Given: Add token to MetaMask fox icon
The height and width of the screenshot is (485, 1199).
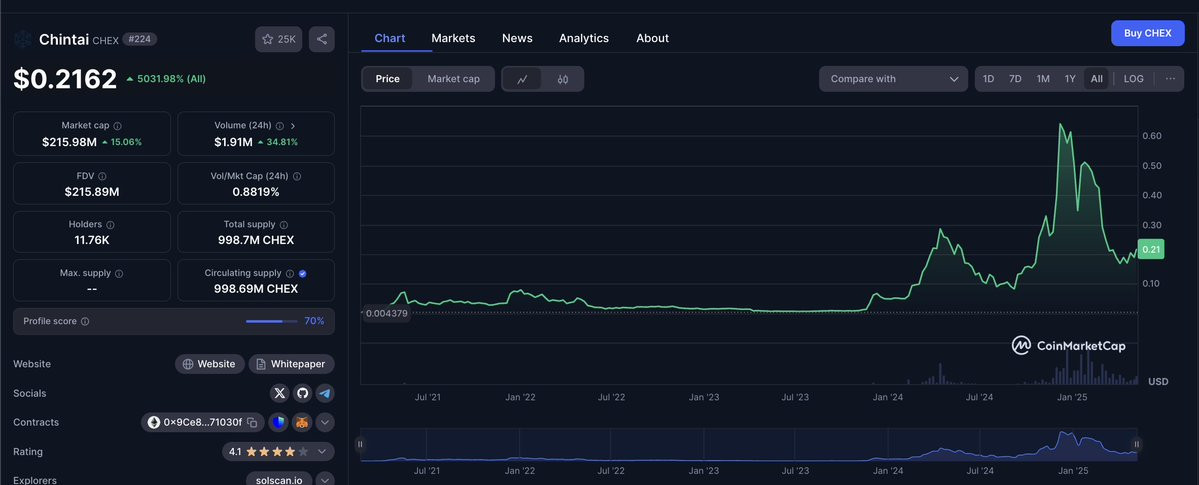Looking at the screenshot, I should click(303, 422).
